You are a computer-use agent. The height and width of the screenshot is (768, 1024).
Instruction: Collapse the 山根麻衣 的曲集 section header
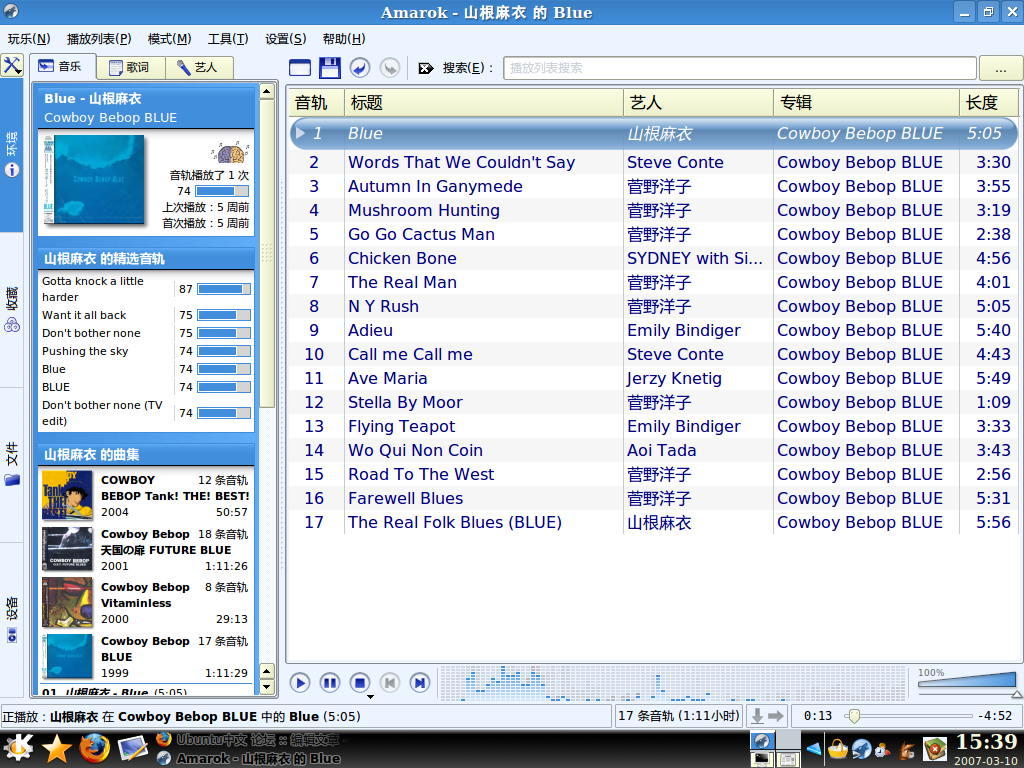click(146, 455)
